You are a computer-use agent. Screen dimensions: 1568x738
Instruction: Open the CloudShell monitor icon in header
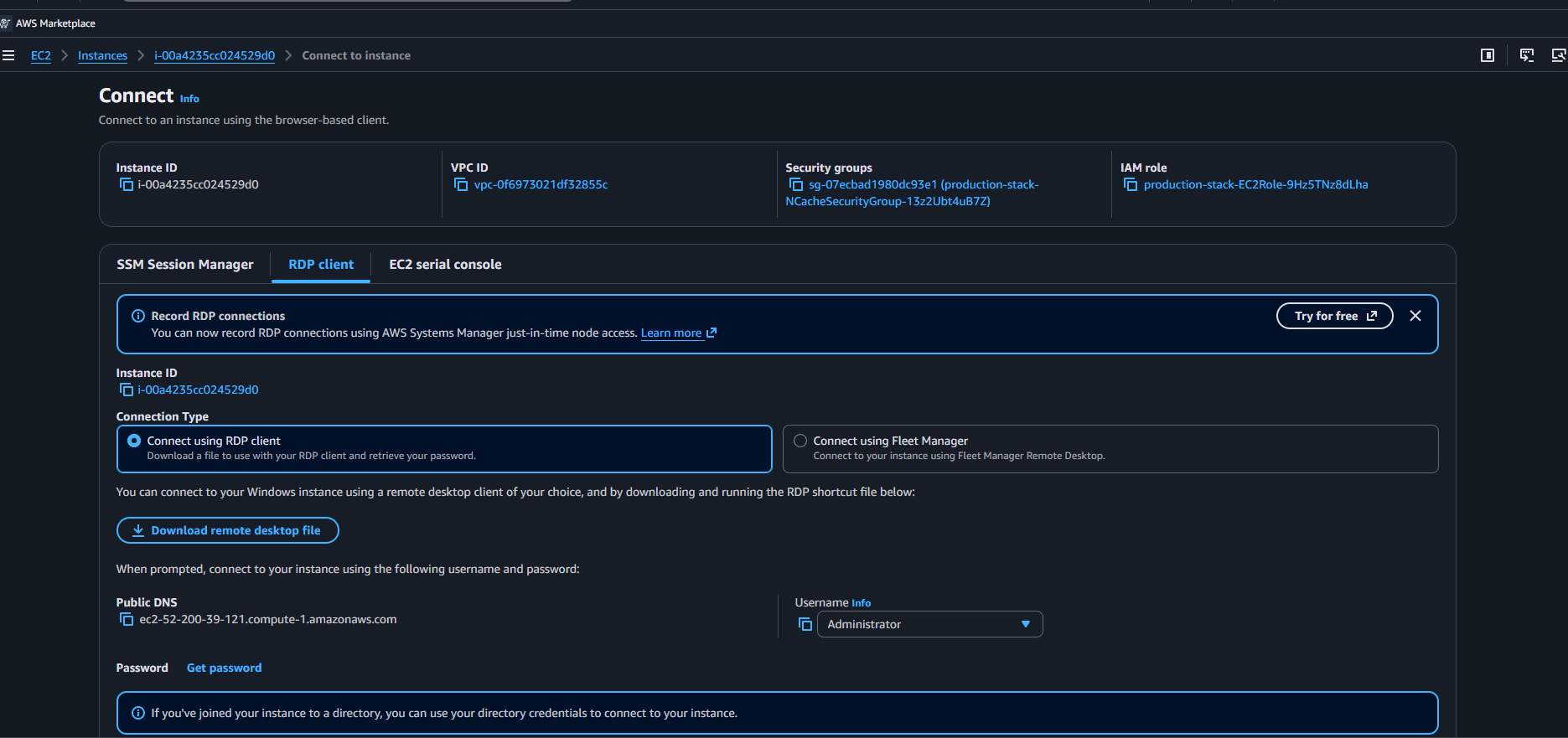[1527, 55]
